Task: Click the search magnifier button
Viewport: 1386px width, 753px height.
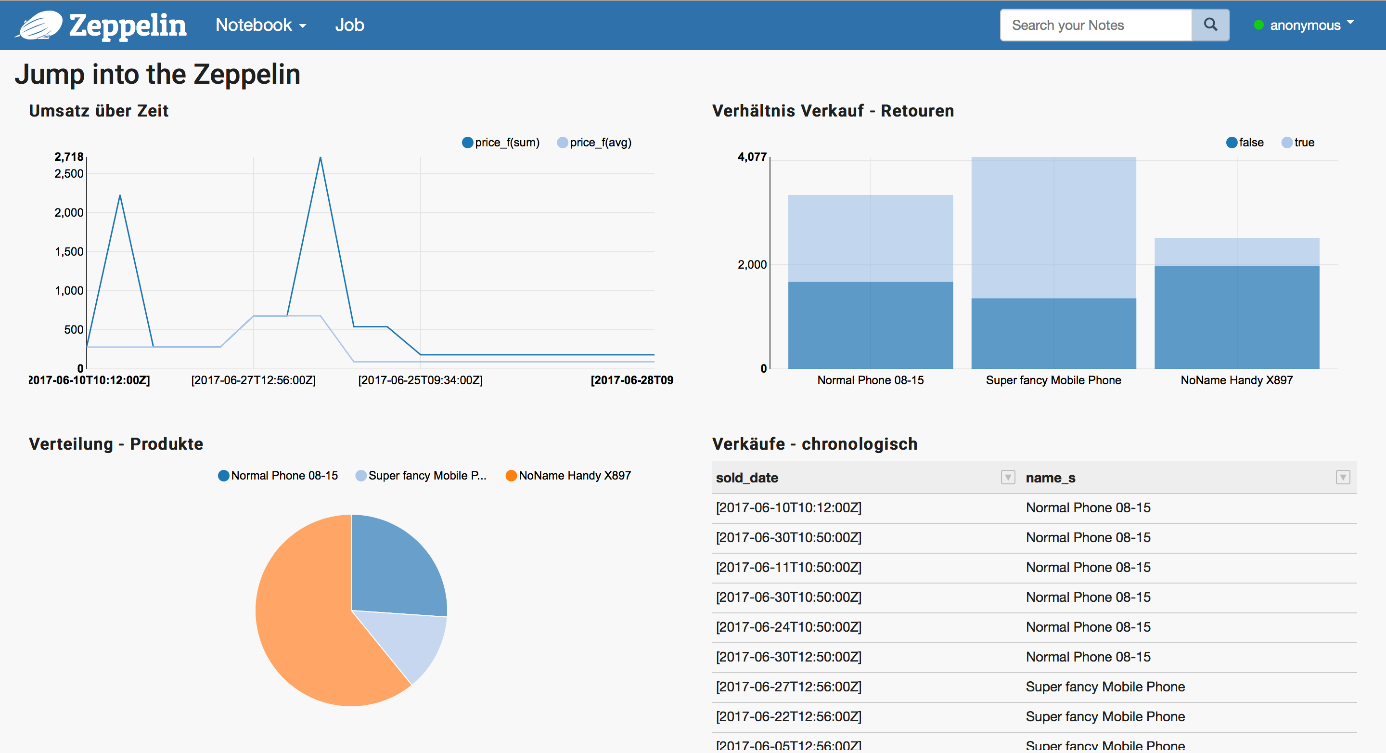Action: click(1210, 25)
